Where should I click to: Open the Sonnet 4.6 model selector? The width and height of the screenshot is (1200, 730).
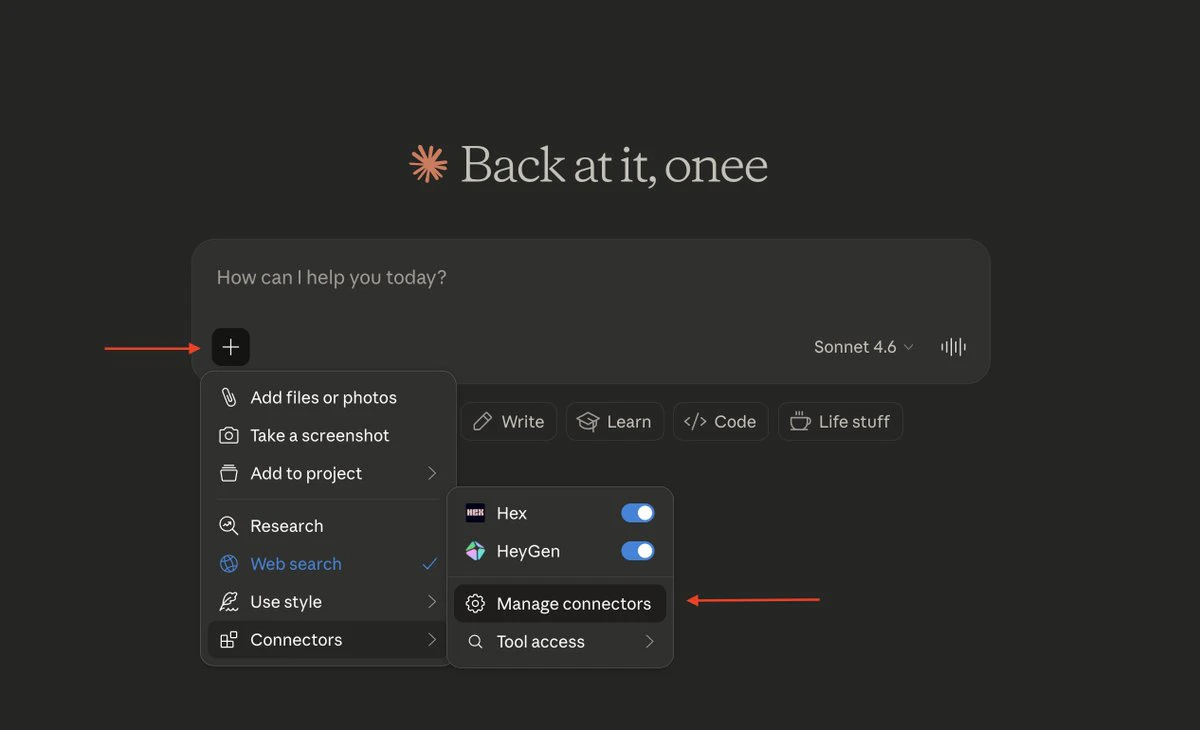point(864,347)
